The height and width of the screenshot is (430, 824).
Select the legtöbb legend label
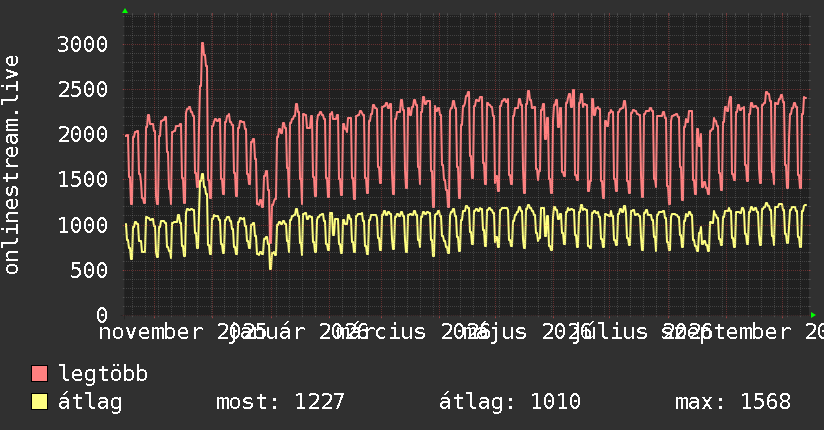point(103,374)
